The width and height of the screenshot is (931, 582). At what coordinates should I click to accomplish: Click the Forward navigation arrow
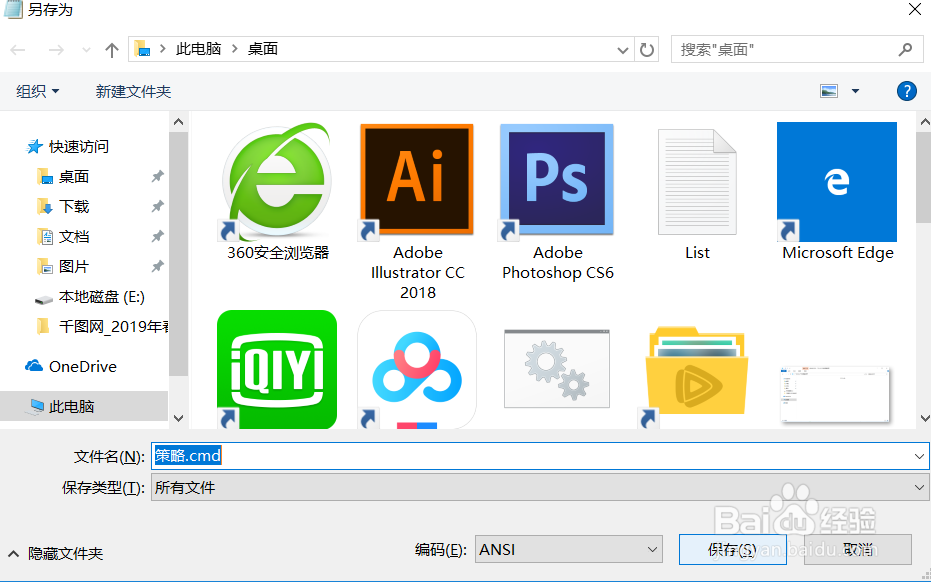click(56, 50)
